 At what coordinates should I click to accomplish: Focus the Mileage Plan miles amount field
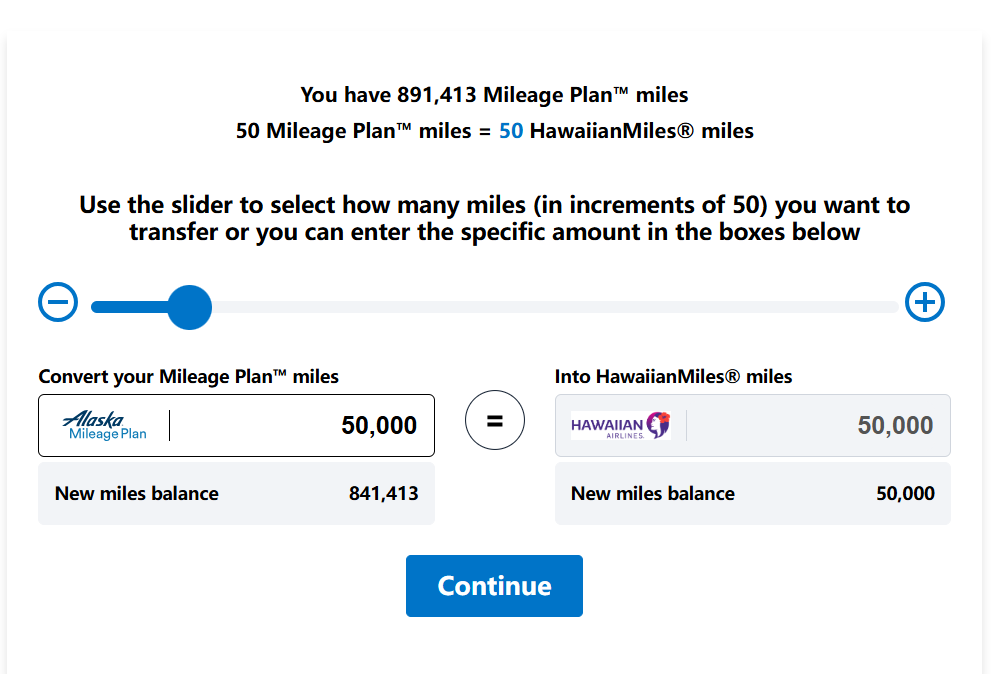tap(300, 425)
